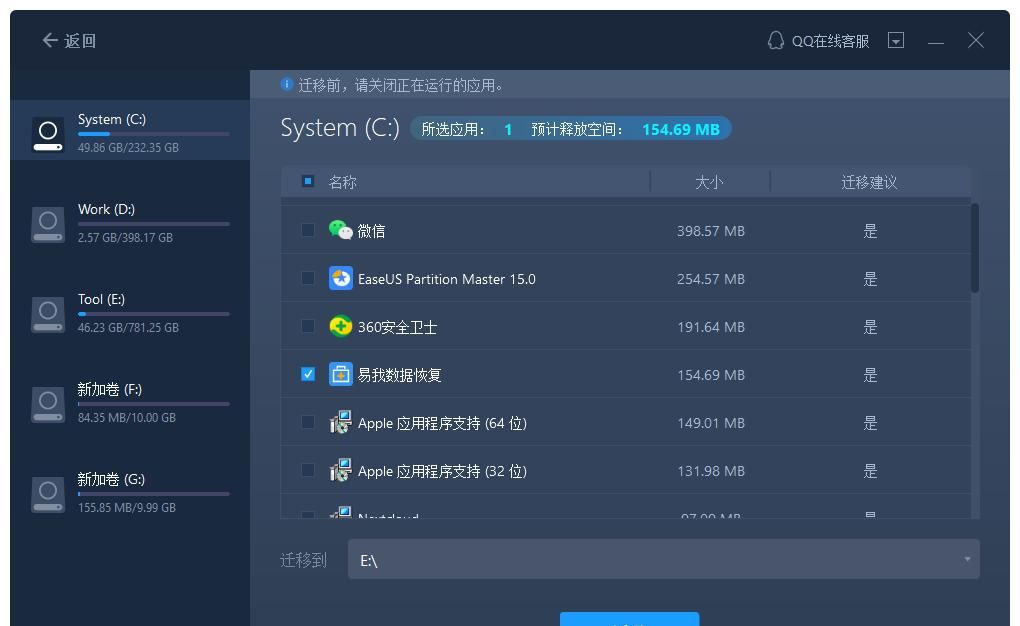Image resolution: width=1020 pixels, height=626 pixels.
Task: Choose Tool (E:) label in sidebar
Action: pos(101,299)
